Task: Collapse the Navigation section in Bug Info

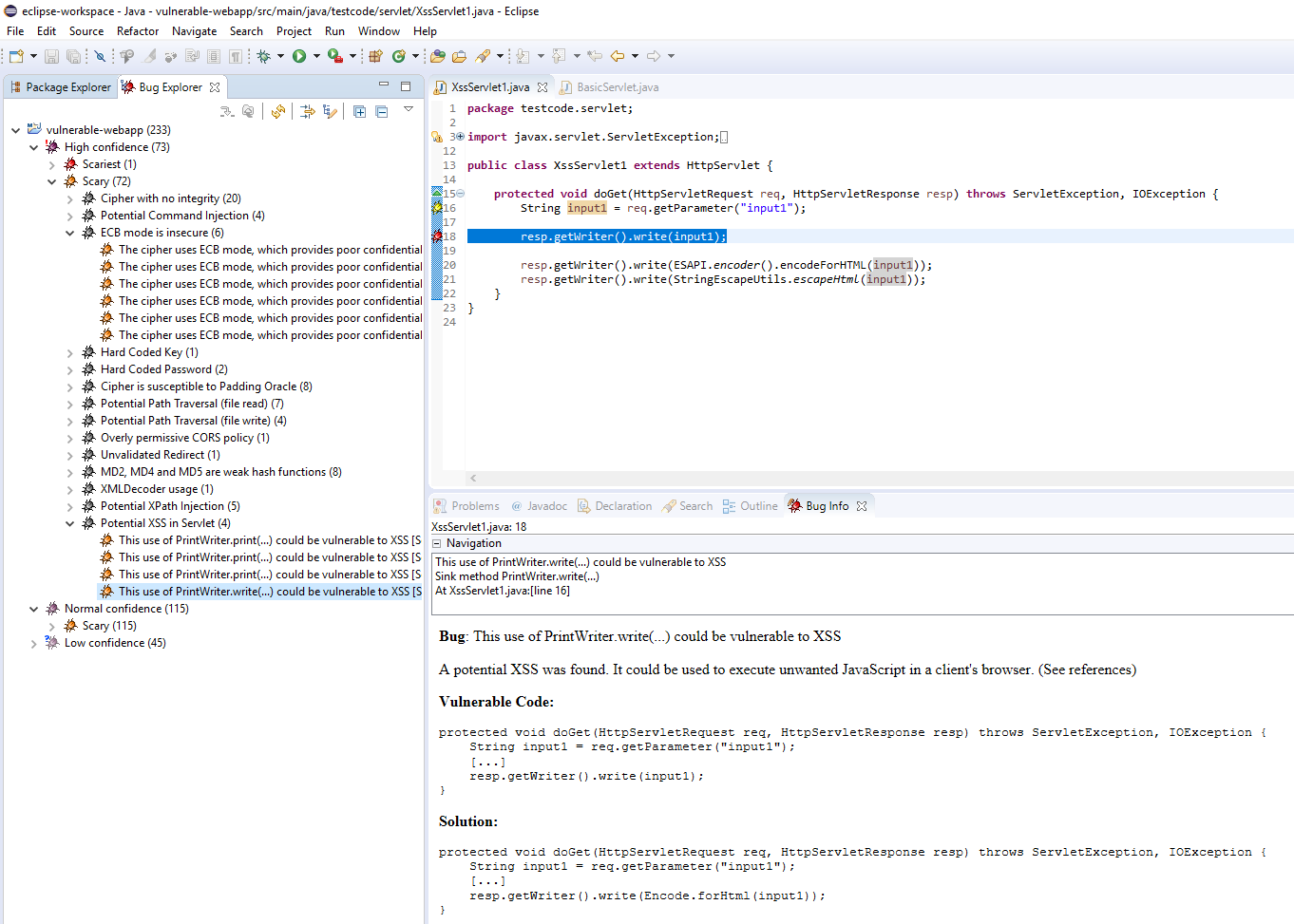Action: (437, 543)
